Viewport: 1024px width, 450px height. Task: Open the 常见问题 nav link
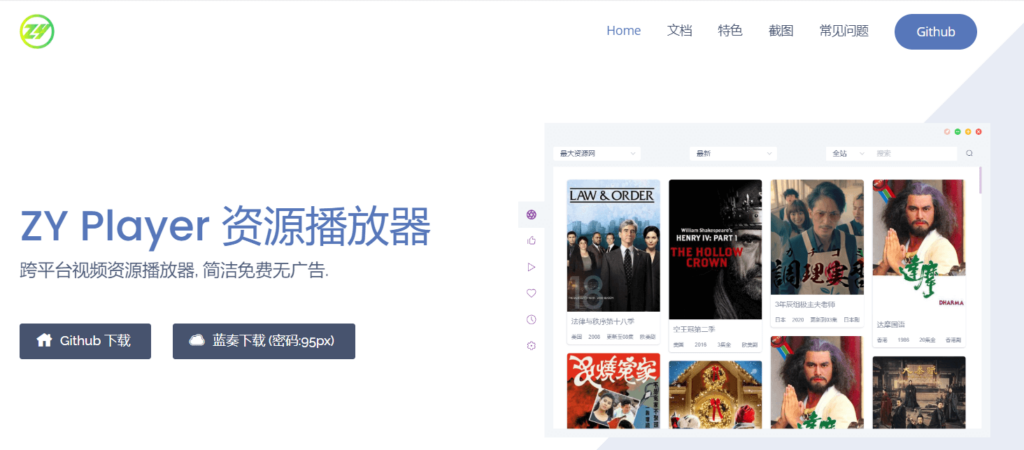tap(843, 31)
